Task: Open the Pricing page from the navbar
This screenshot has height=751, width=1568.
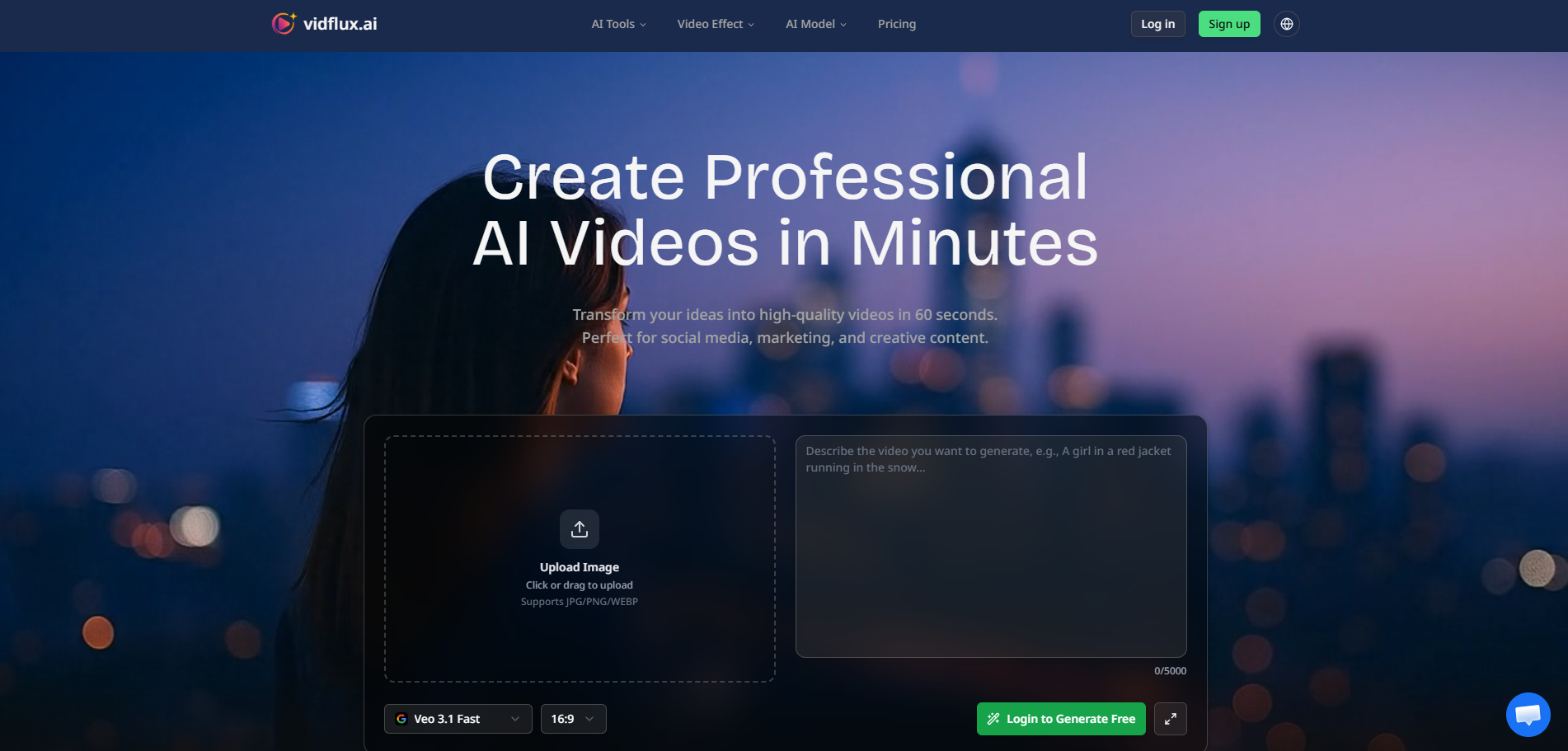Action: (896, 24)
